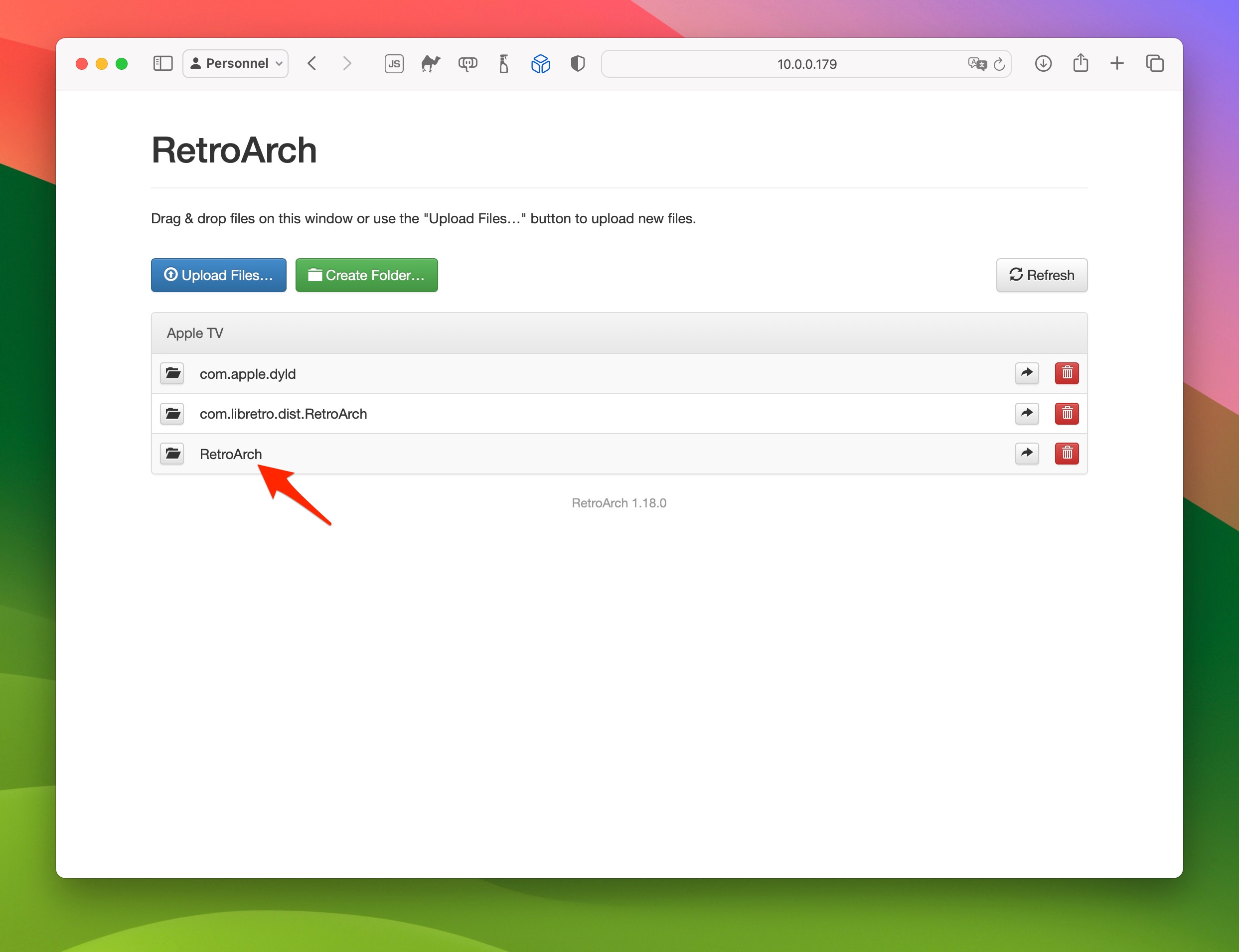Click delete icon for RetroArch folder
The height and width of the screenshot is (952, 1239).
tap(1066, 454)
